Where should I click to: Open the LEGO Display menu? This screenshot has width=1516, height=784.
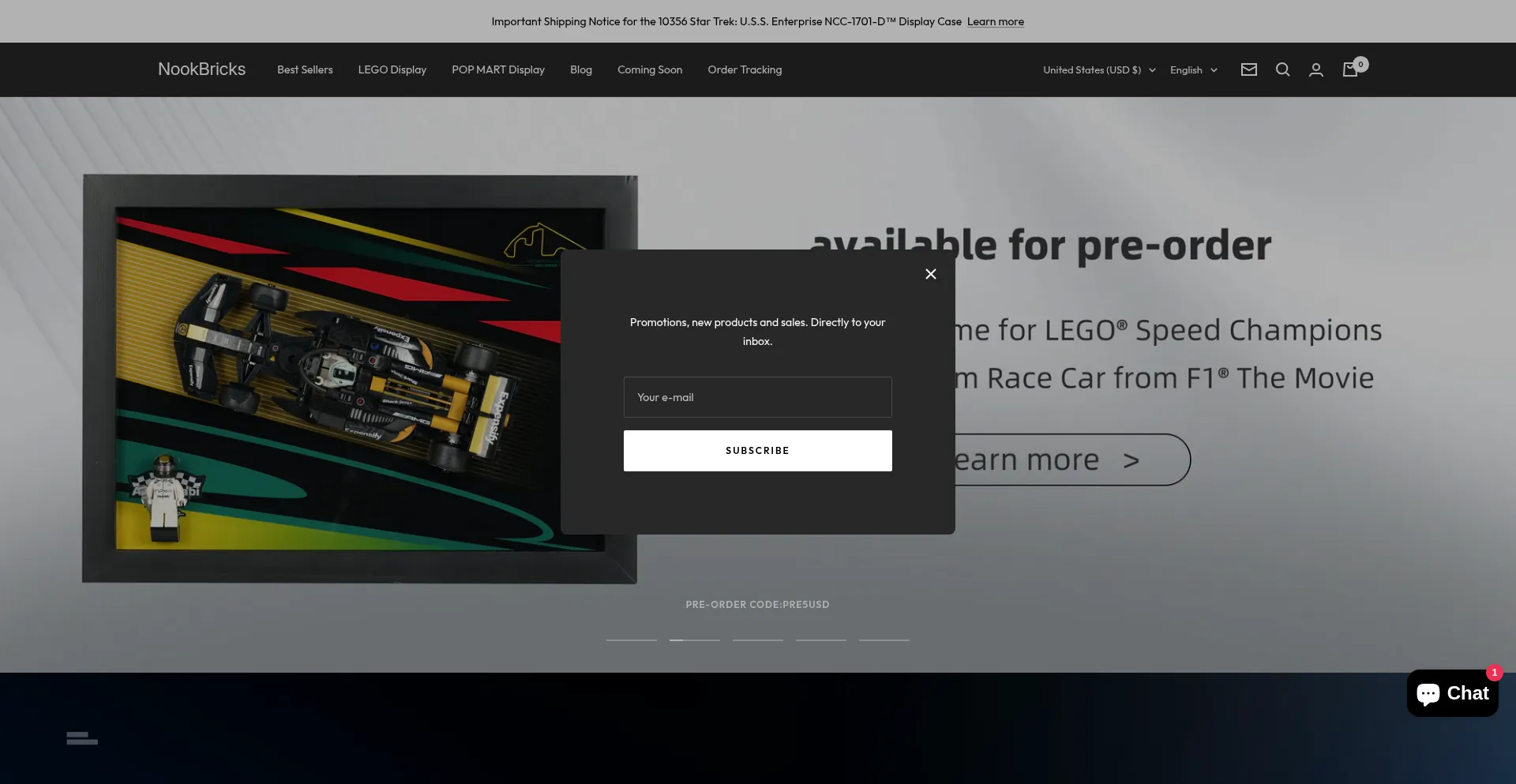392,69
